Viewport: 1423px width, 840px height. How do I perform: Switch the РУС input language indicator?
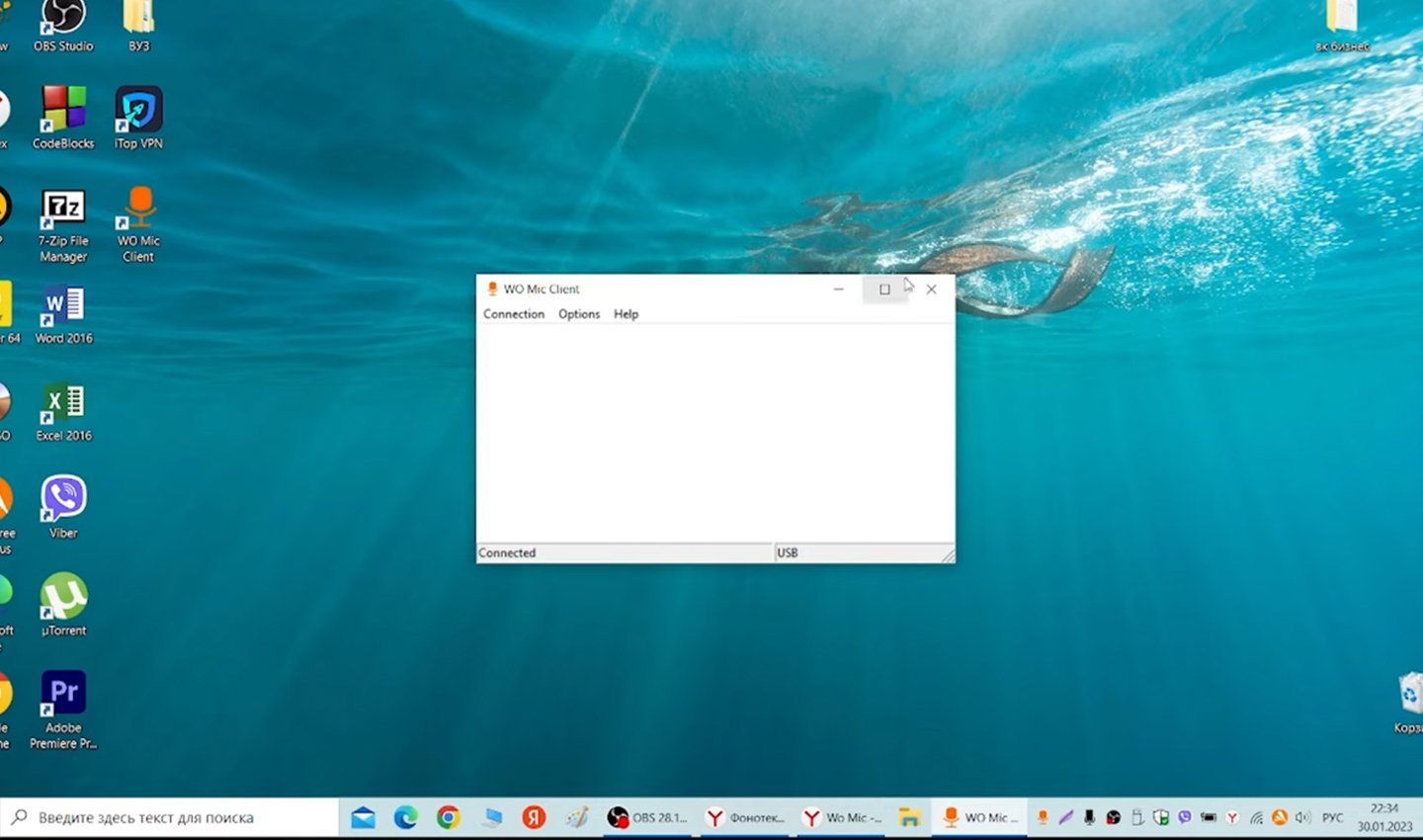pyautogui.click(x=1332, y=817)
